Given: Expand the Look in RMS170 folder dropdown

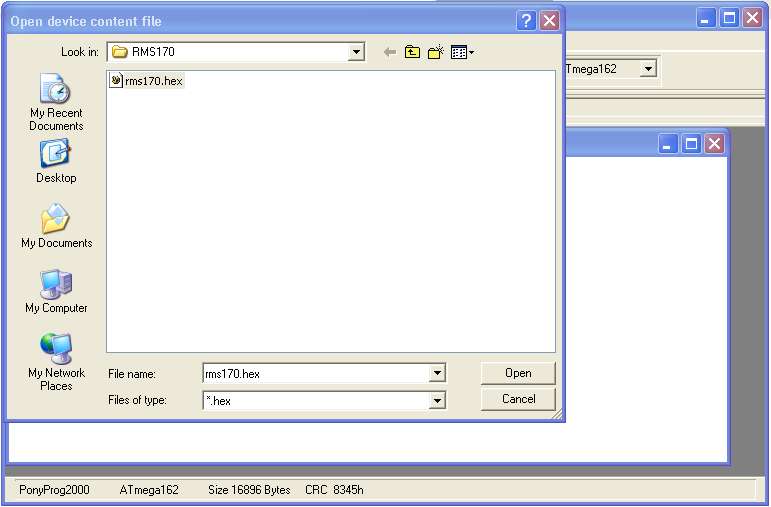Looking at the screenshot, I should point(356,52).
